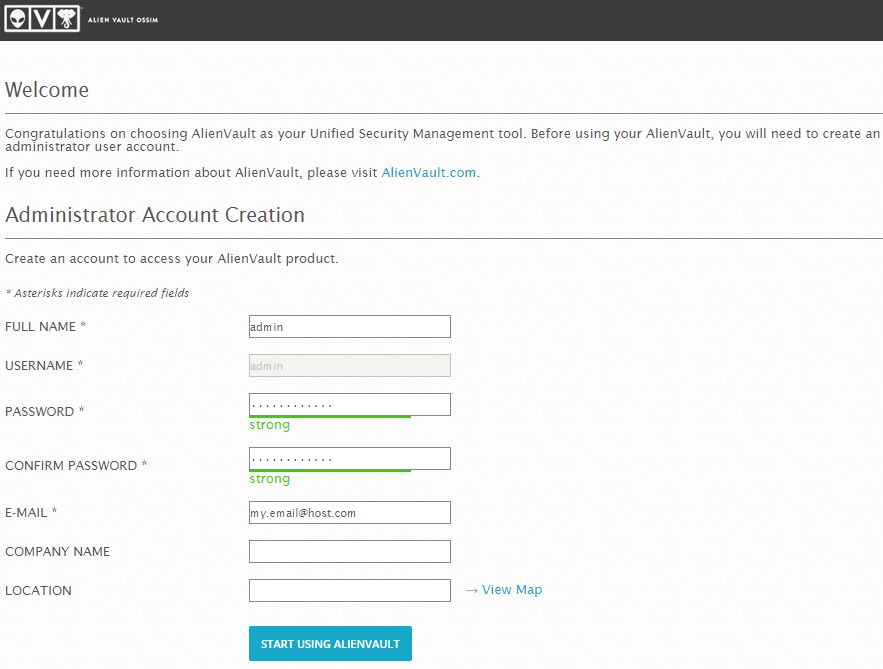883x669 pixels.
Task: Focus the Confirm Password field
Action: point(350,458)
